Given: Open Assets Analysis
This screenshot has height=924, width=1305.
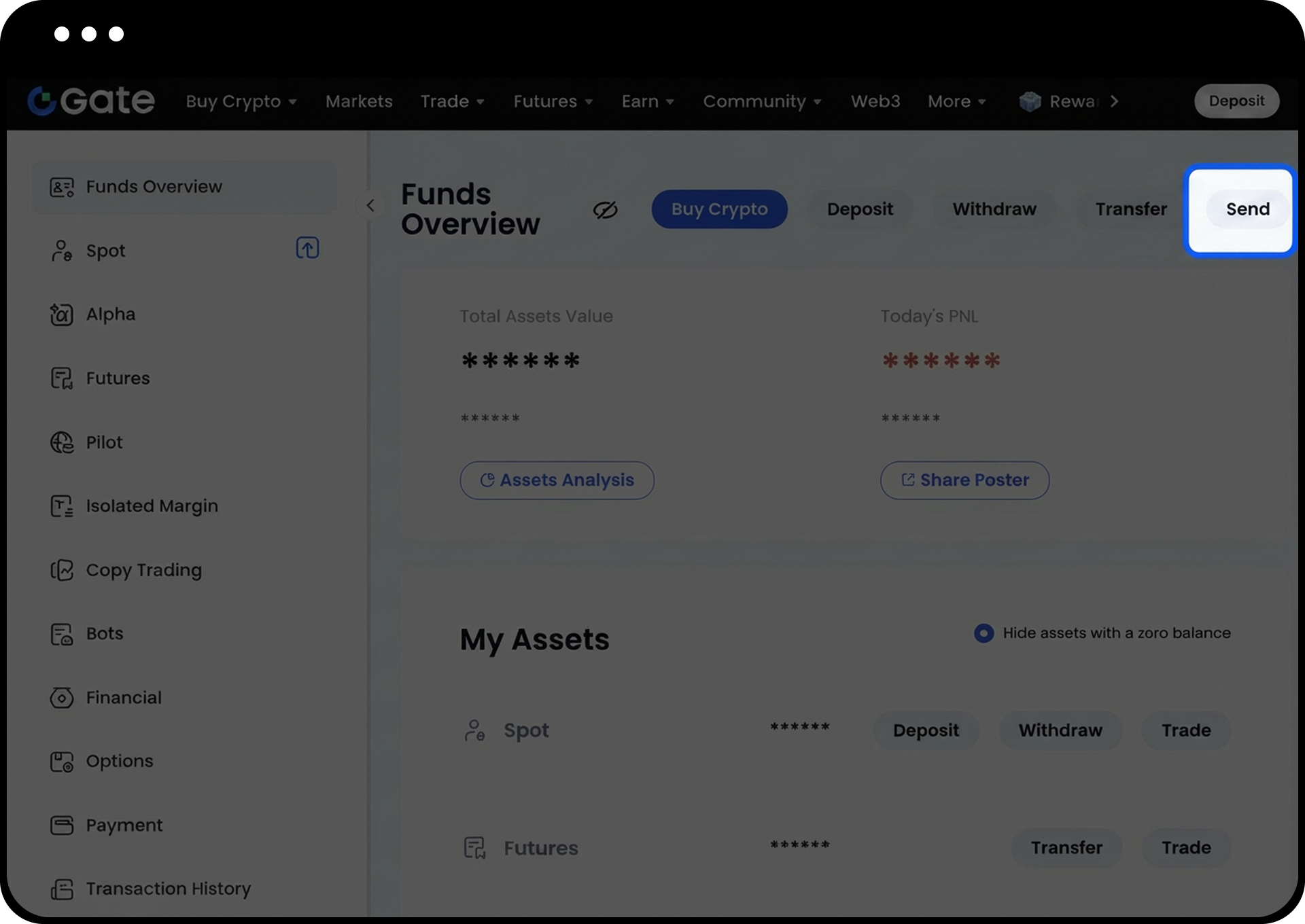Looking at the screenshot, I should (x=557, y=480).
